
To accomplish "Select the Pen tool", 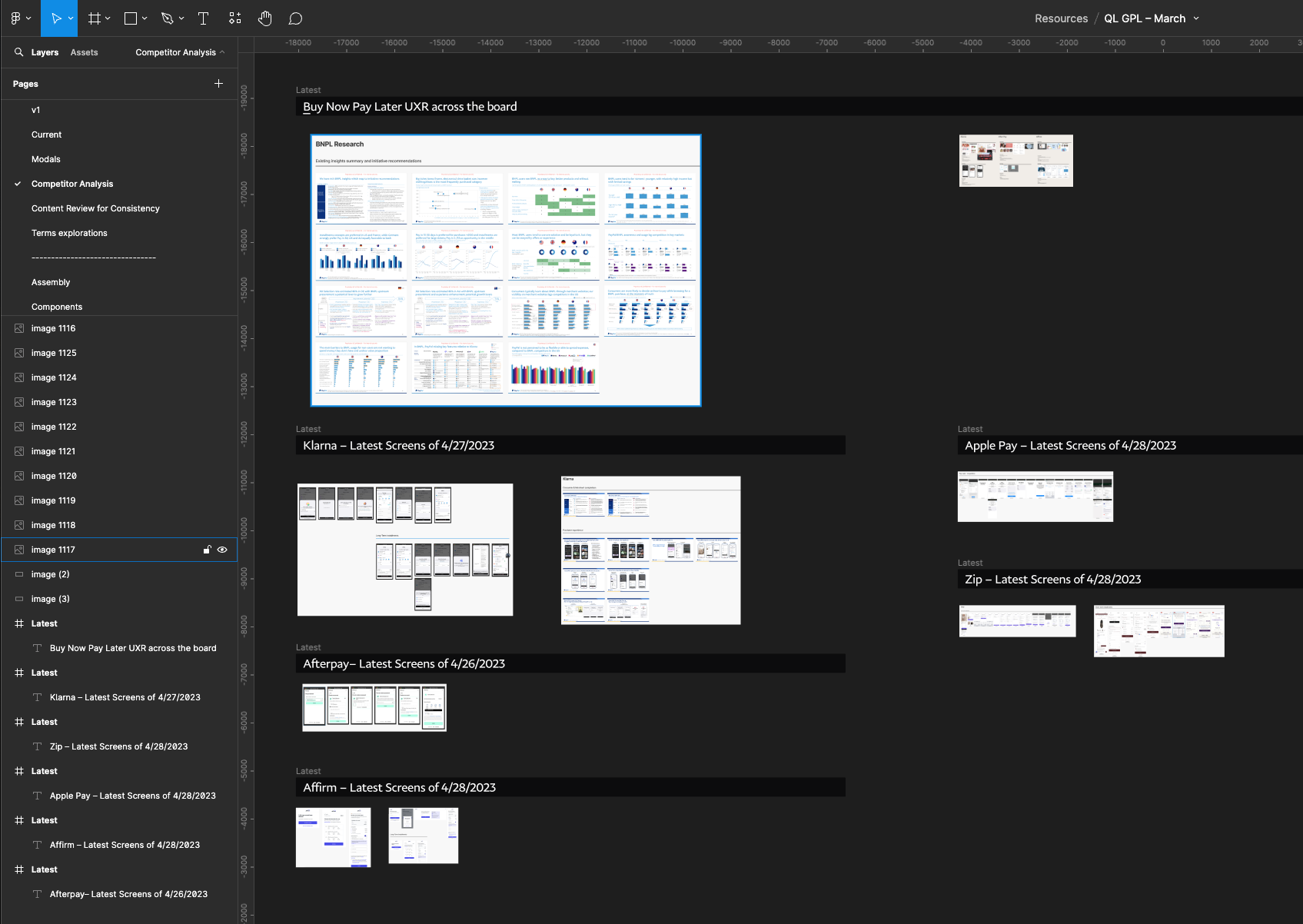I will click(x=168, y=18).
